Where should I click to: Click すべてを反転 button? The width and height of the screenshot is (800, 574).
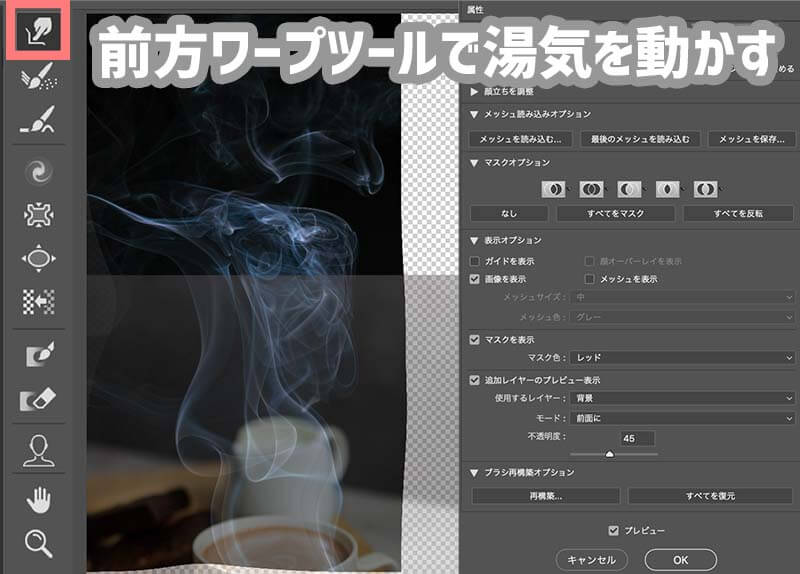(738, 214)
